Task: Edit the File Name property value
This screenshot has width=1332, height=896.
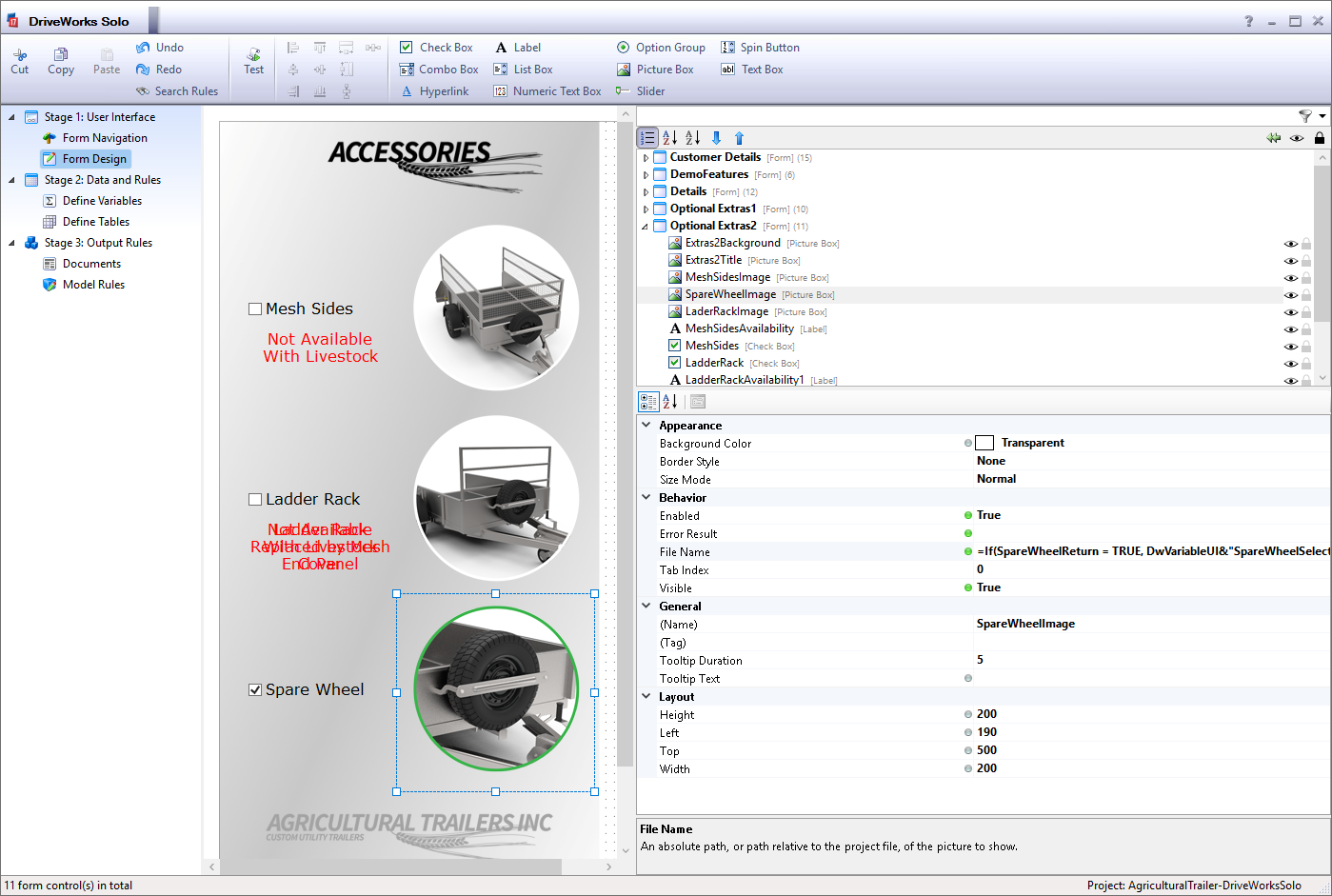Action: (x=1143, y=551)
